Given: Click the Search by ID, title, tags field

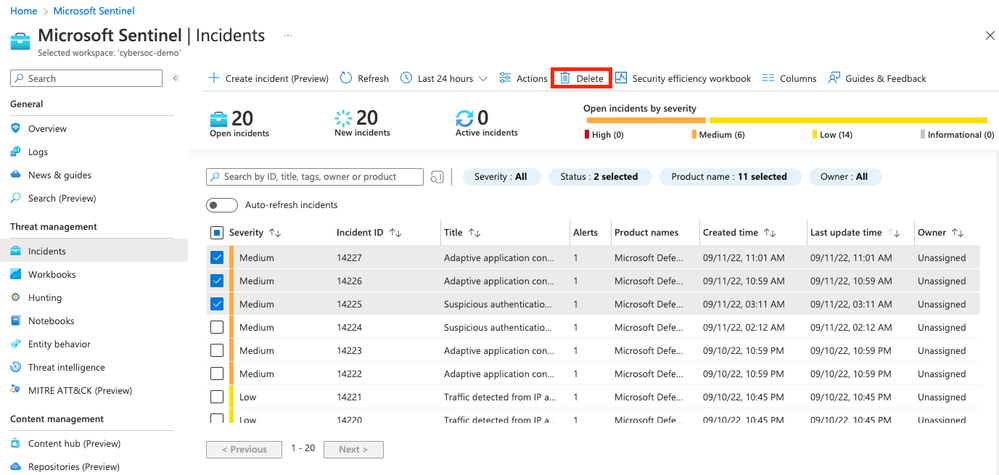Looking at the screenshot, I should tap(315, 177).
